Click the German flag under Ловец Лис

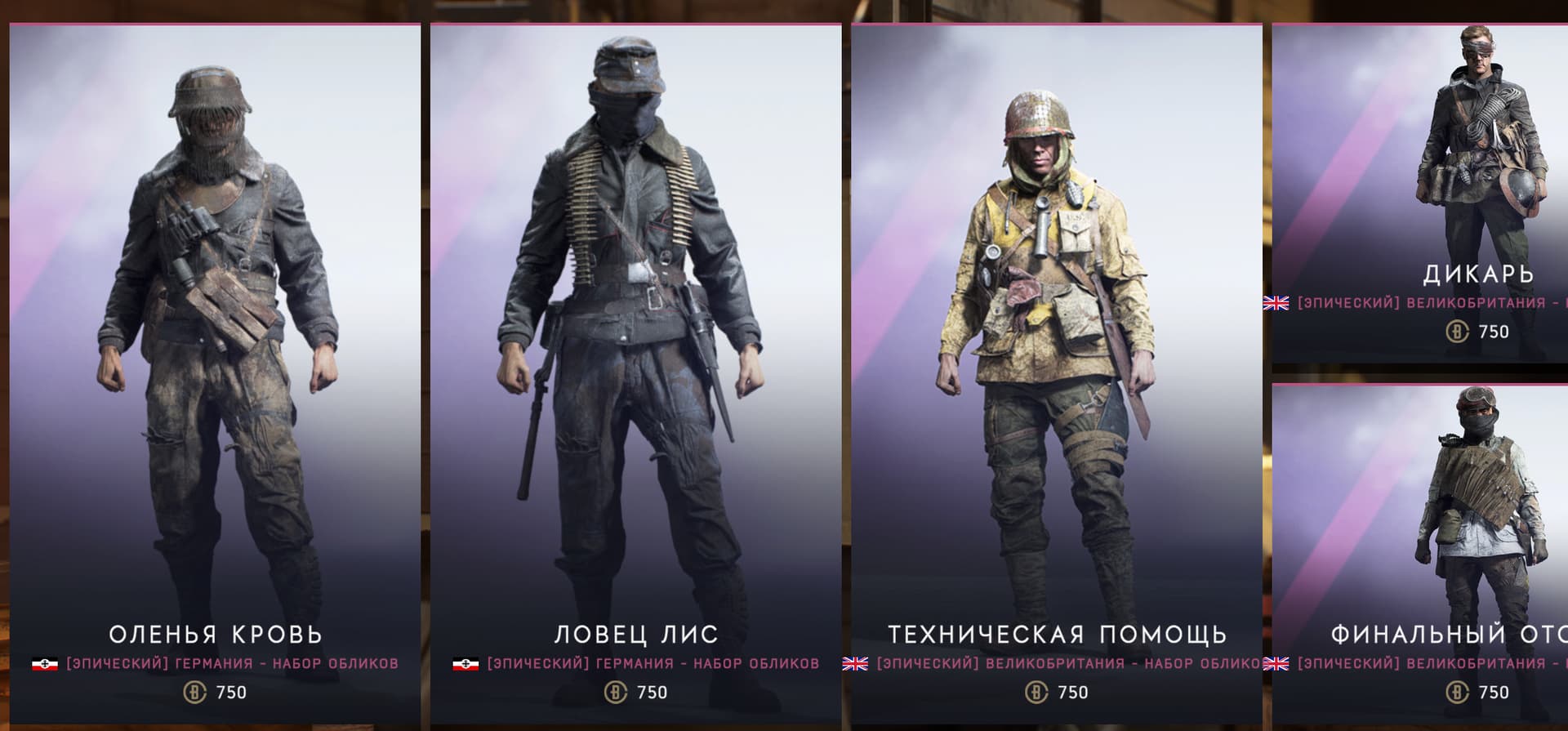tap(465, 664)
